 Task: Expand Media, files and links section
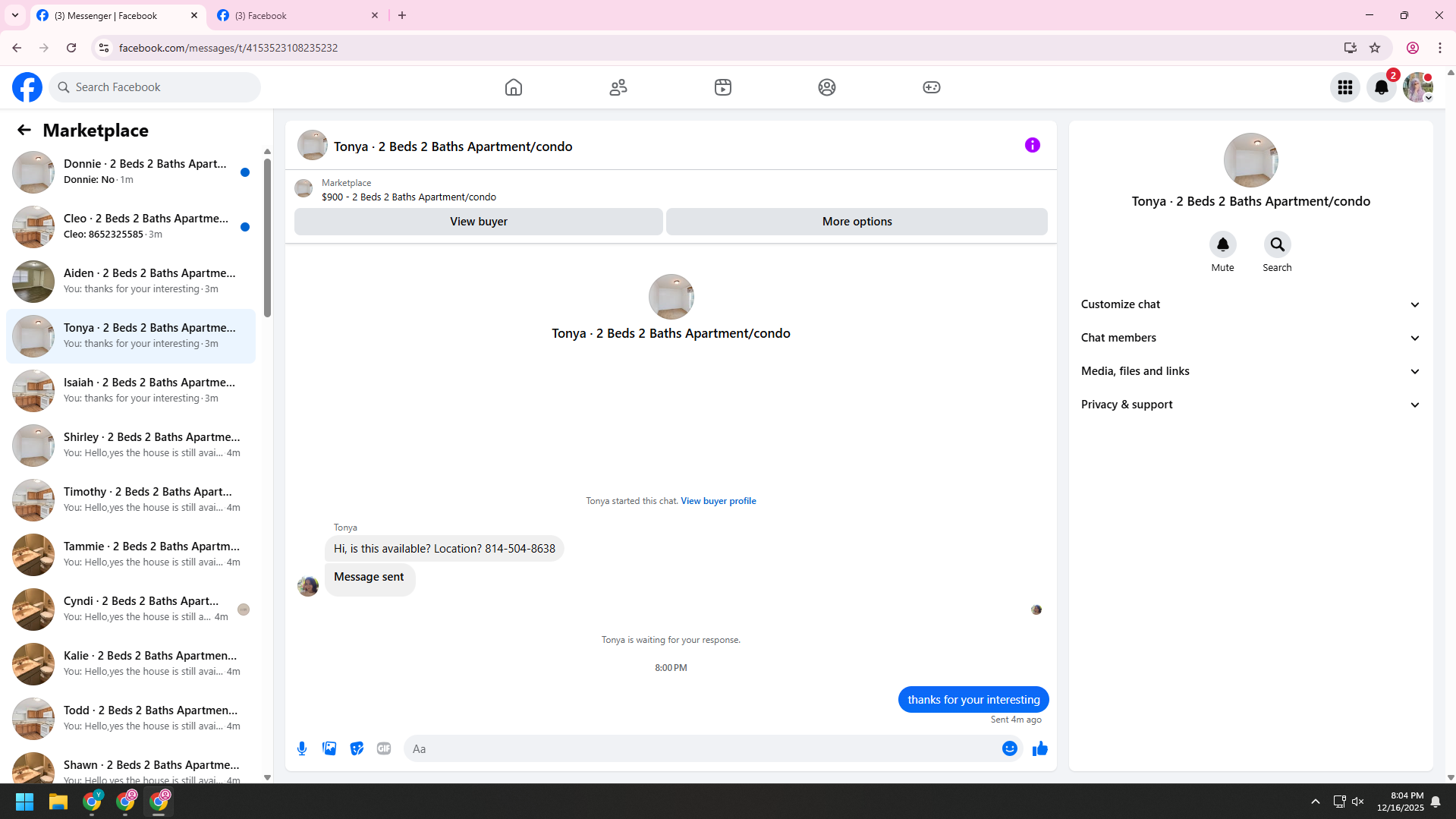coord(1250,371)
